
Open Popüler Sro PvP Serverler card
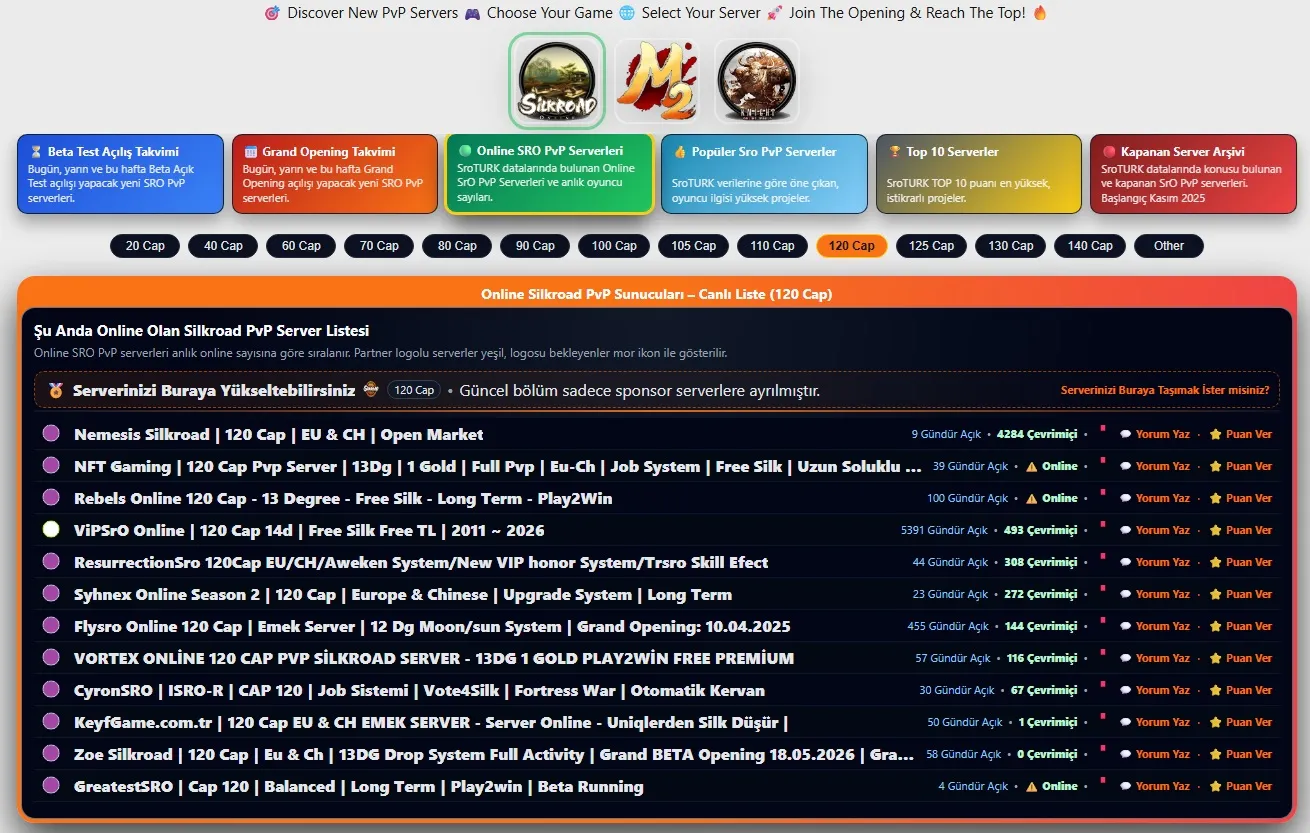[764, 174]
